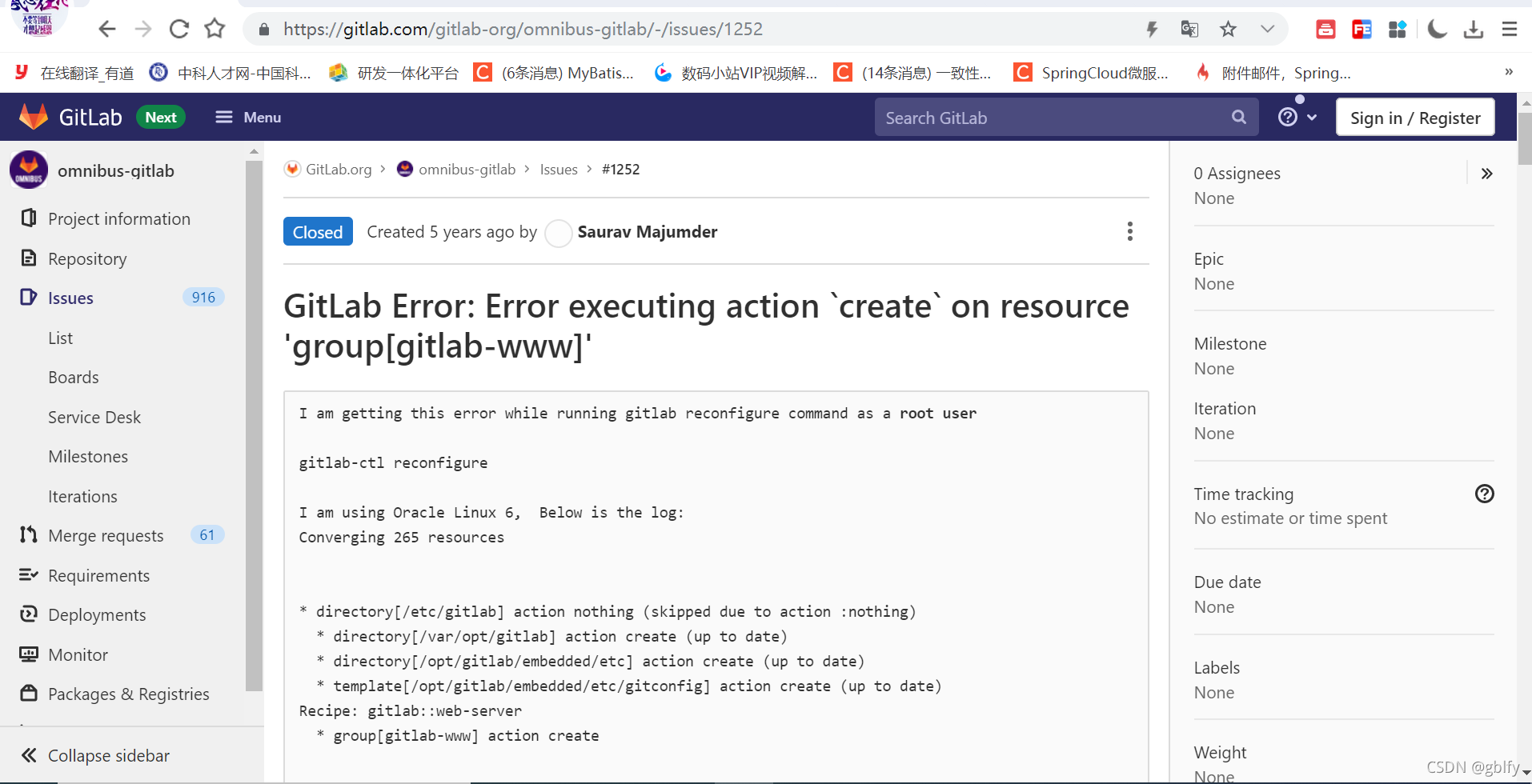Click the lightning bolt icon in address bar
Screen dimensions: 1532x784
1152,30
